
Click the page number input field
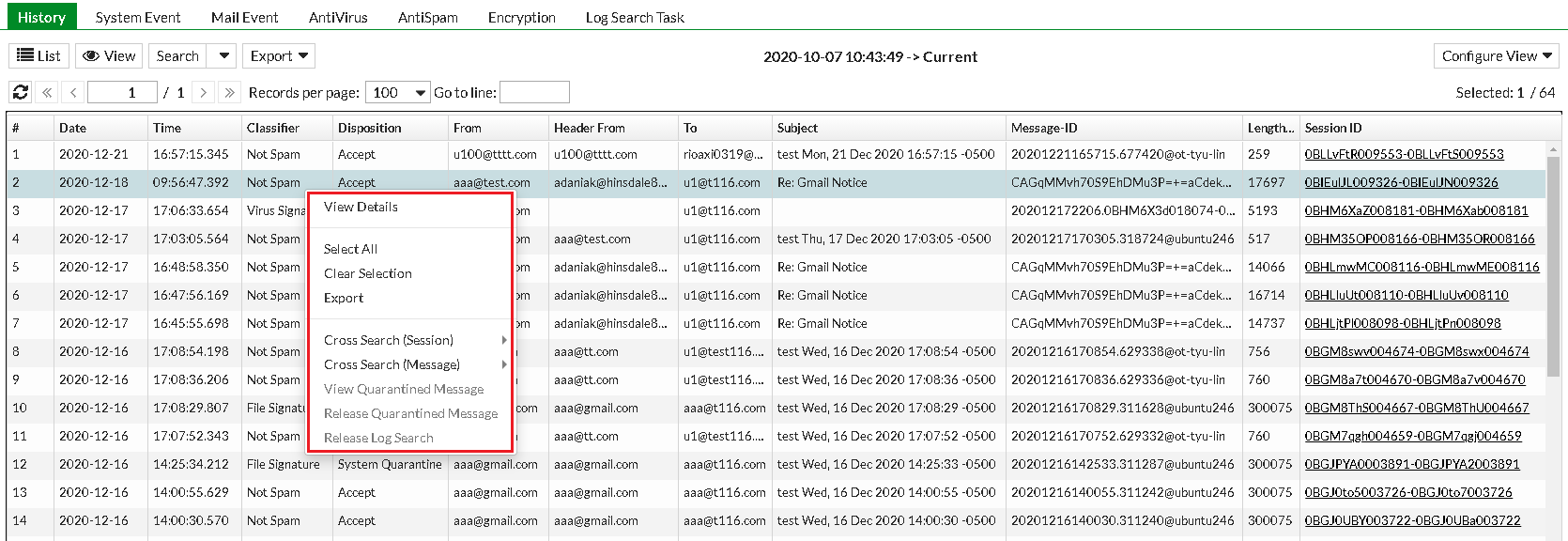pos(122,92)
